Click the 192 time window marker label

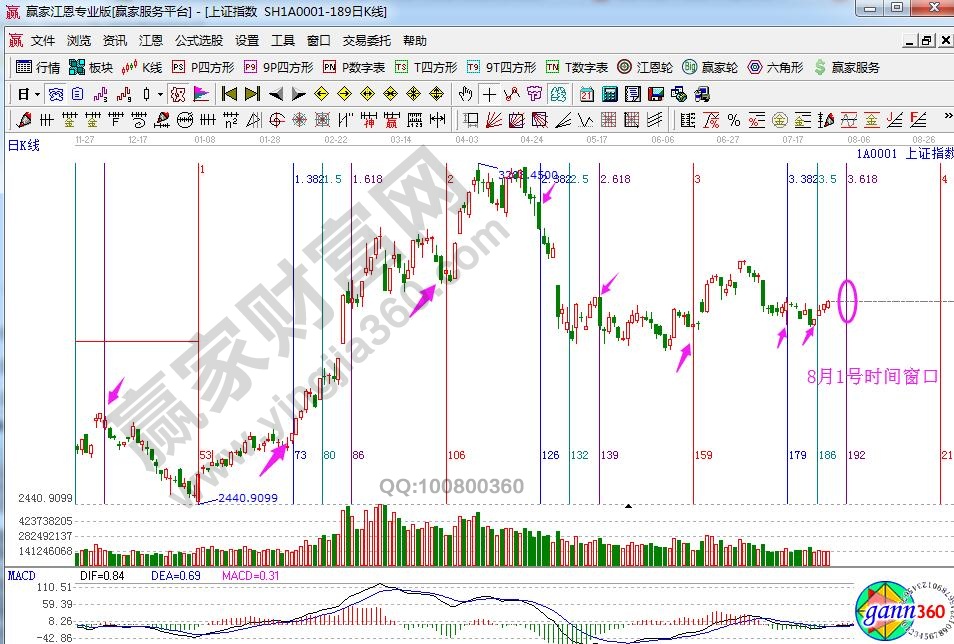point(855,455)
